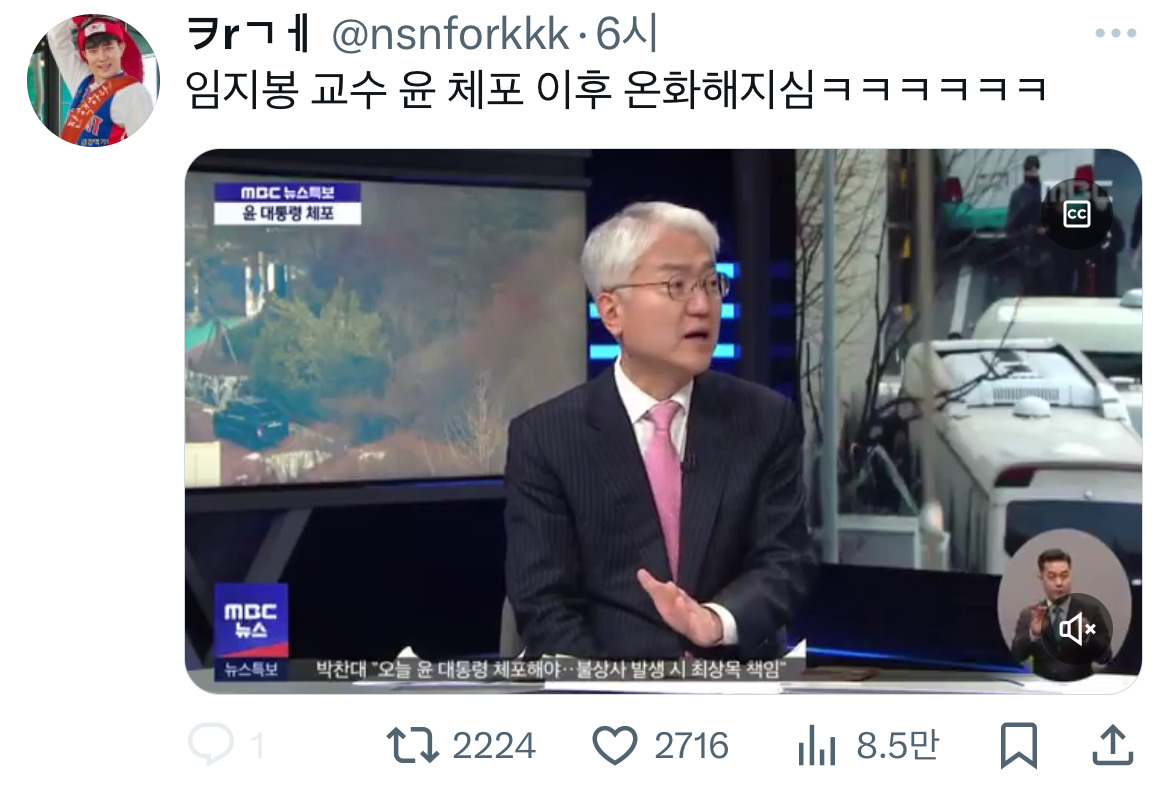Open the 6시 timestamp link

(x=626, y=34)
